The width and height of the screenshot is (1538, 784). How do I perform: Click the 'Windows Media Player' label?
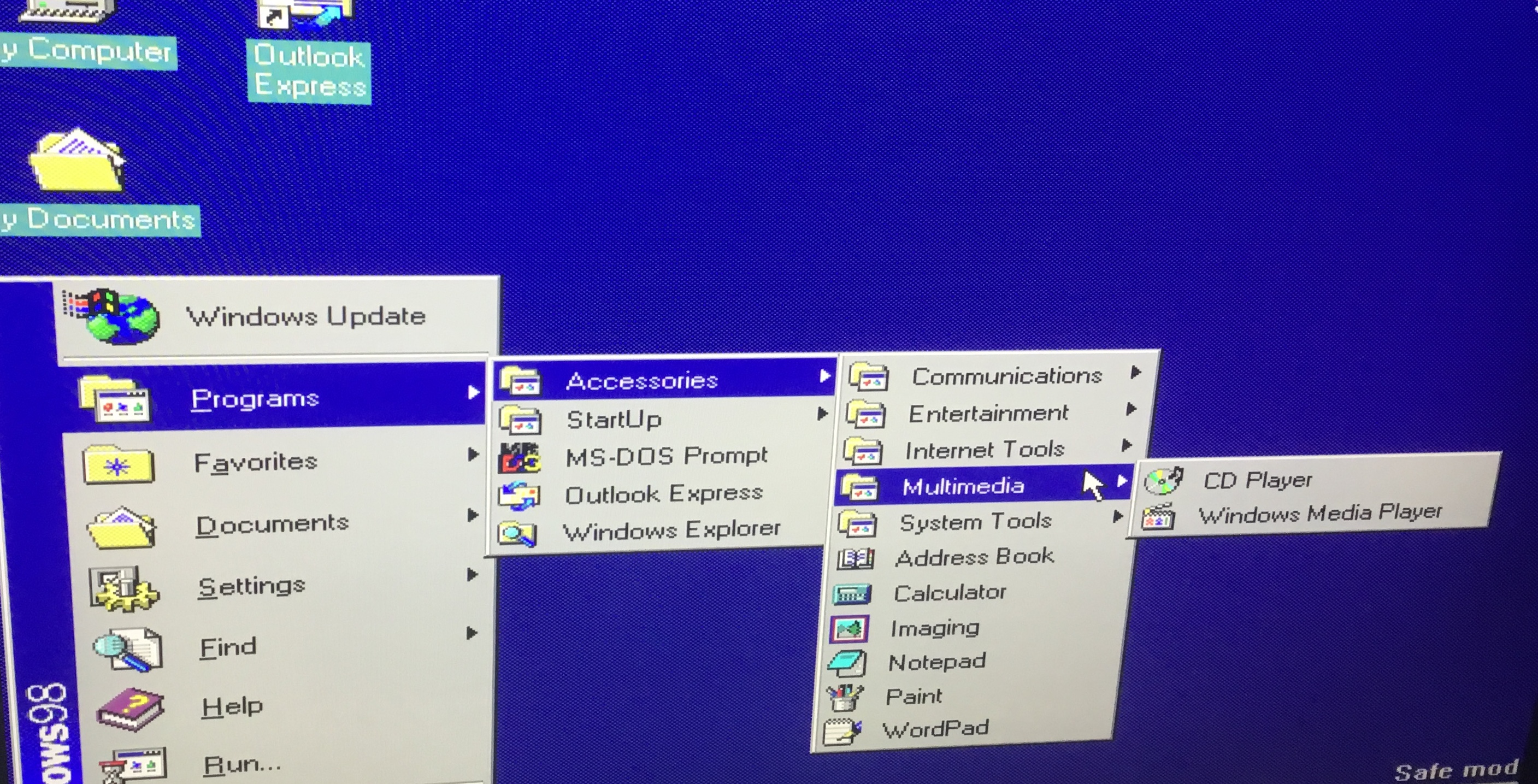tap(1320, 514)
